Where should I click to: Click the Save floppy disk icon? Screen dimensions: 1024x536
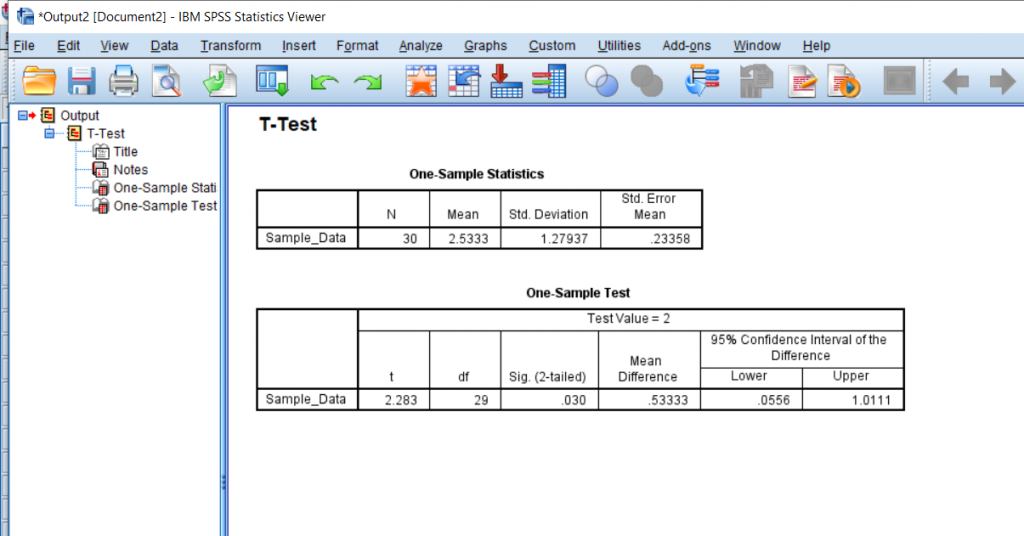82,82
